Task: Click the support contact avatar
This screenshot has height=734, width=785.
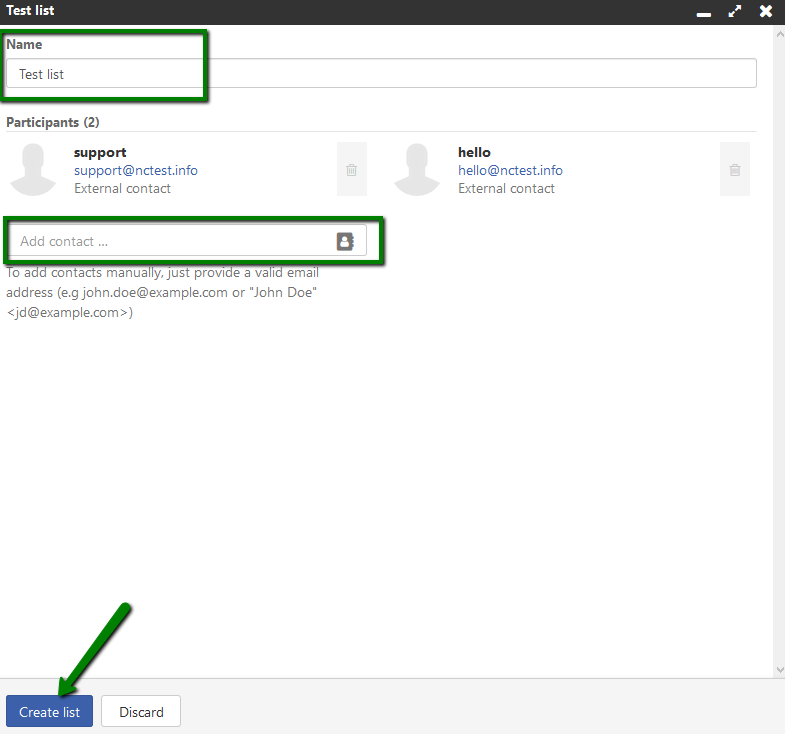Action: point(33,169)
